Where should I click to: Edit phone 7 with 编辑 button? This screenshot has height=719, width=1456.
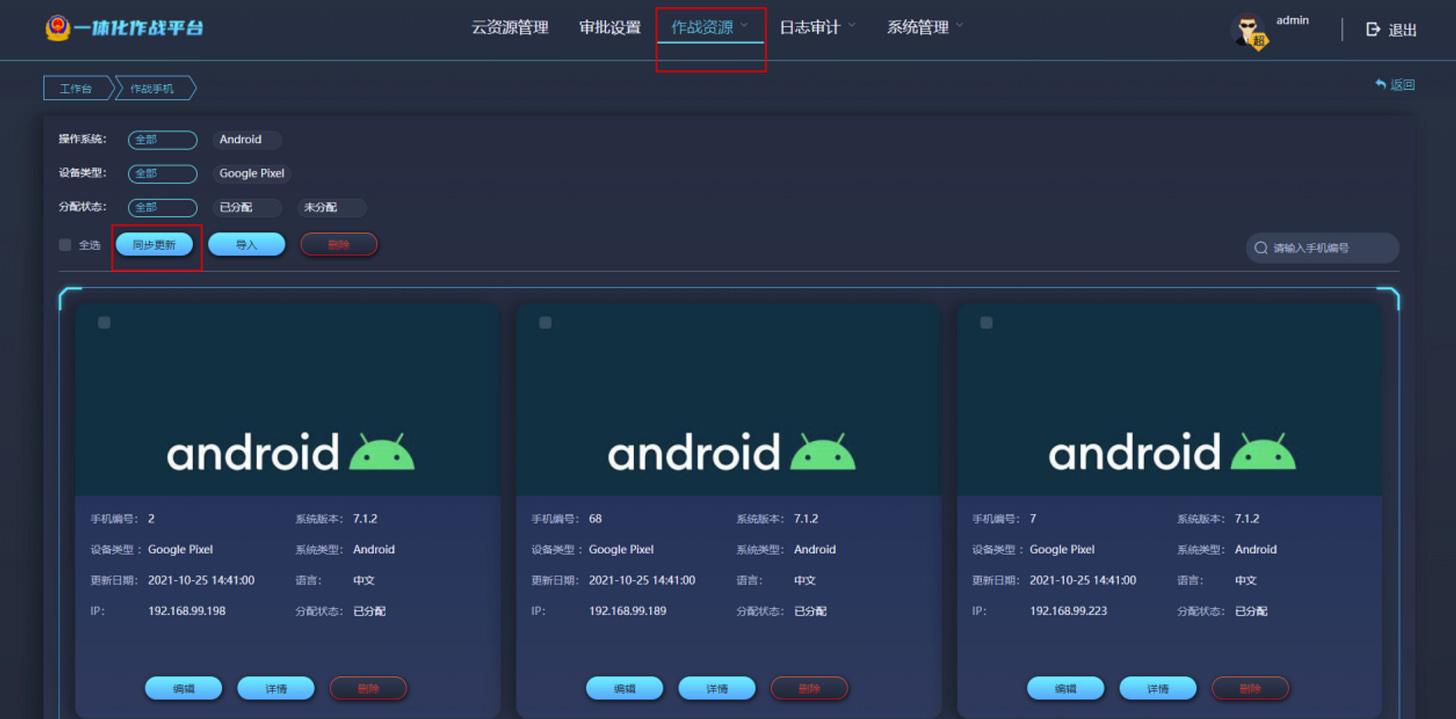point(1066,688)
